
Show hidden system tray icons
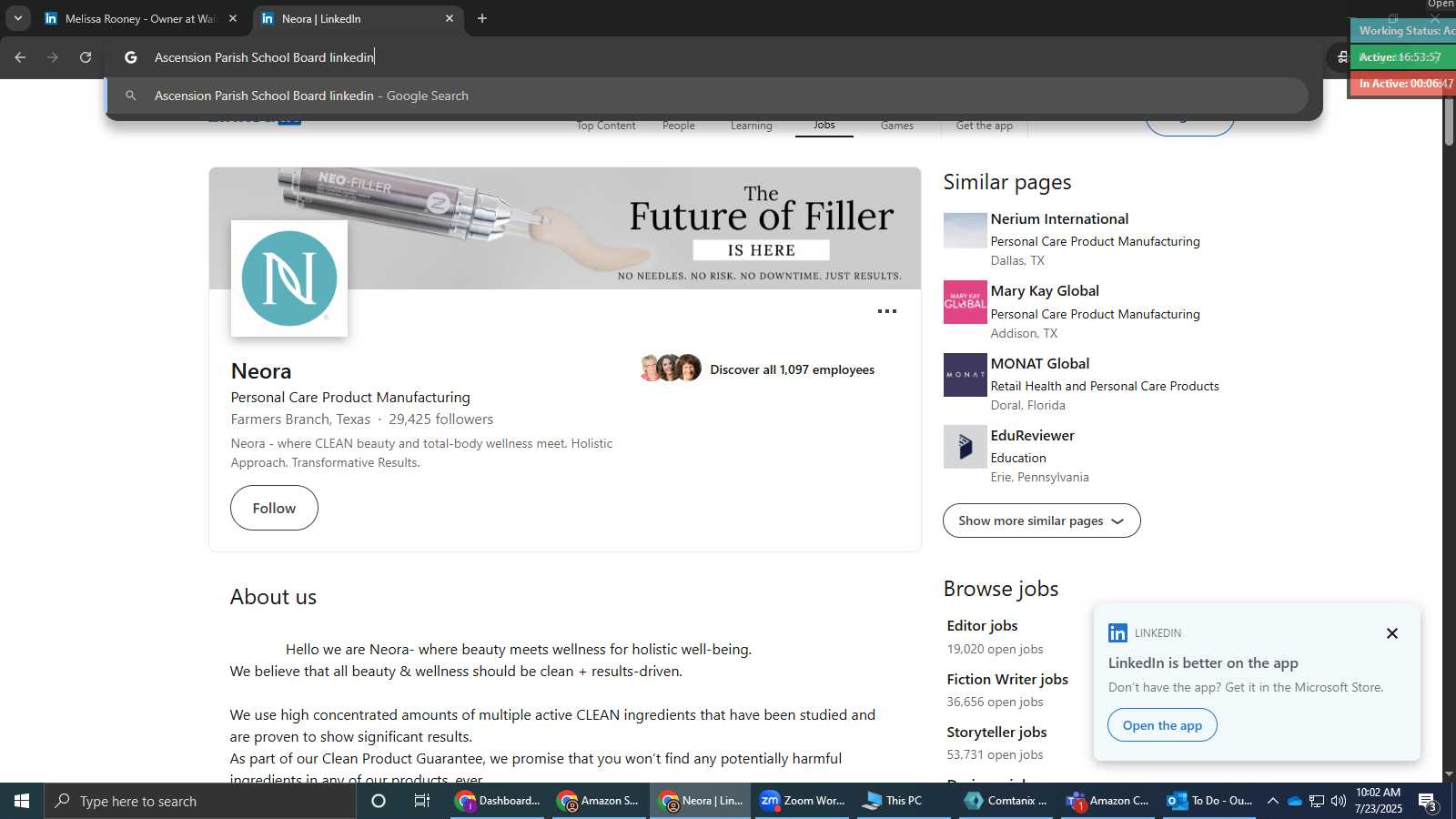click(x=1272, y=801)
